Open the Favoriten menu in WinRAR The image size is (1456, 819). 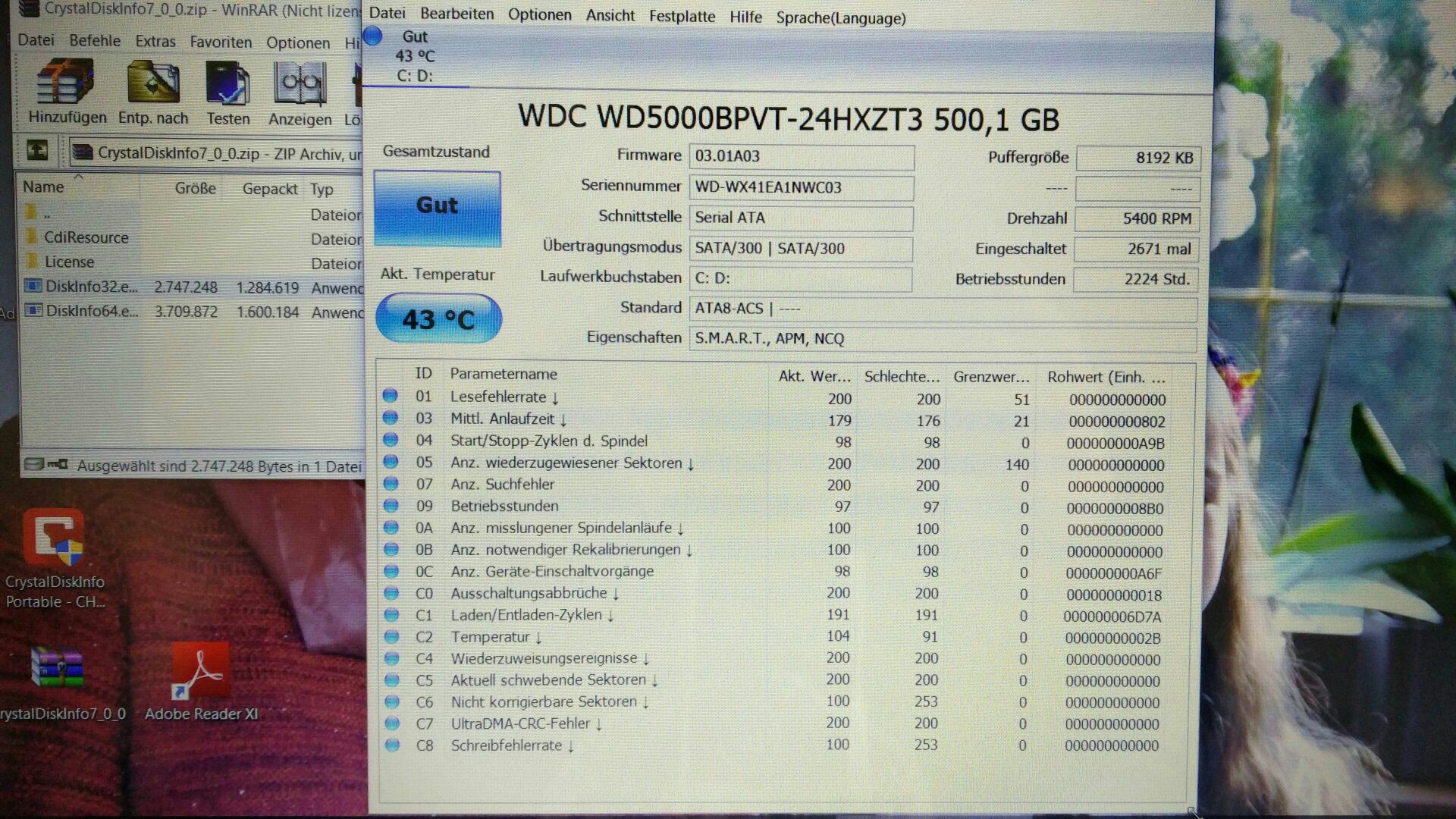(221, 42)
